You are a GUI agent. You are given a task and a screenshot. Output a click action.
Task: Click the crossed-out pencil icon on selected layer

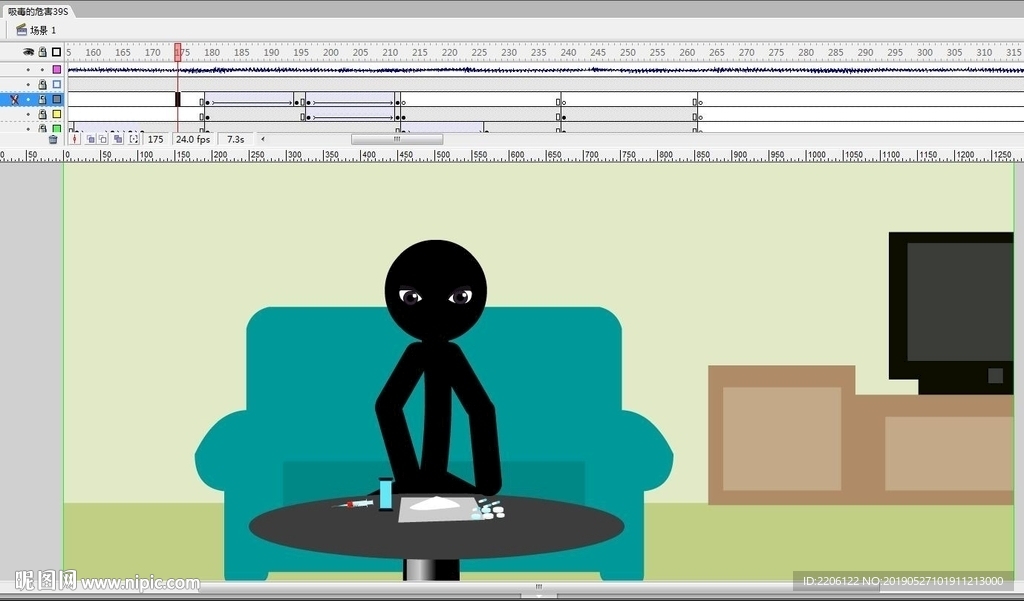pos(14,99)
